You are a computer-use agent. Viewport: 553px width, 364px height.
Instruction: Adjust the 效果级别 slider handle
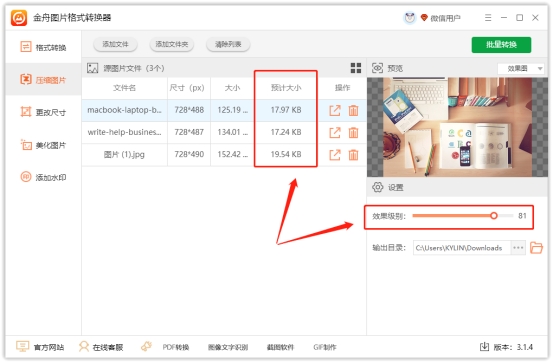click(494, 216)
